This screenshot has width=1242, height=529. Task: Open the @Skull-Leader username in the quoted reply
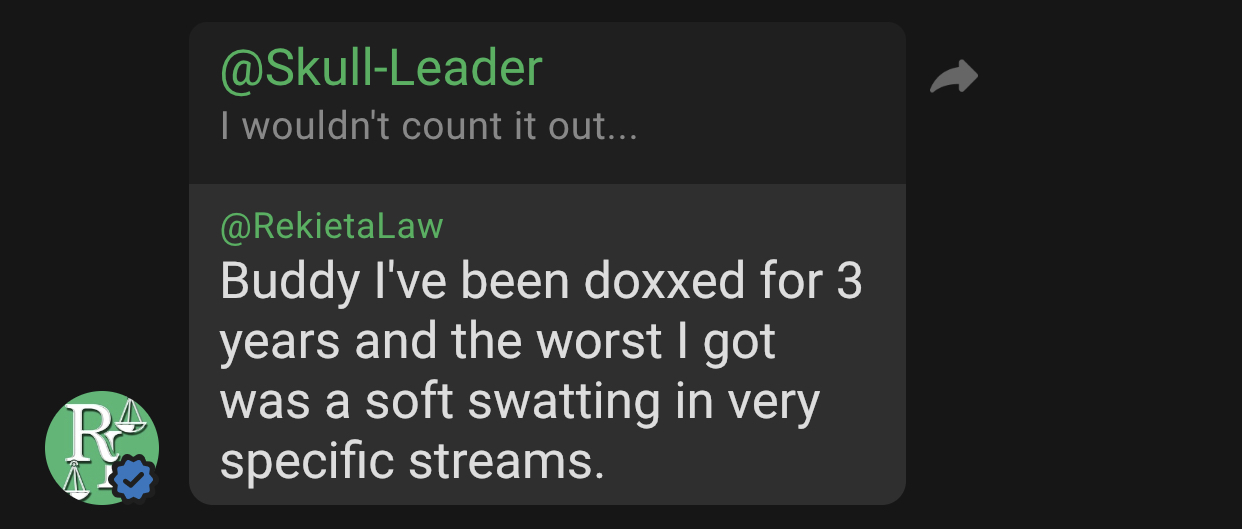[381, 68]
